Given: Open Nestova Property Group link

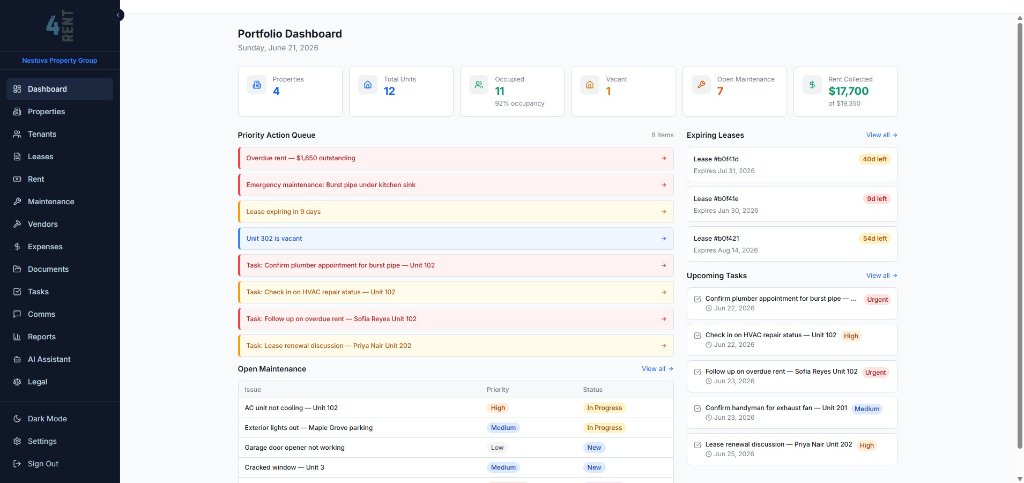Looking at the screenshot, I should 59,61.
